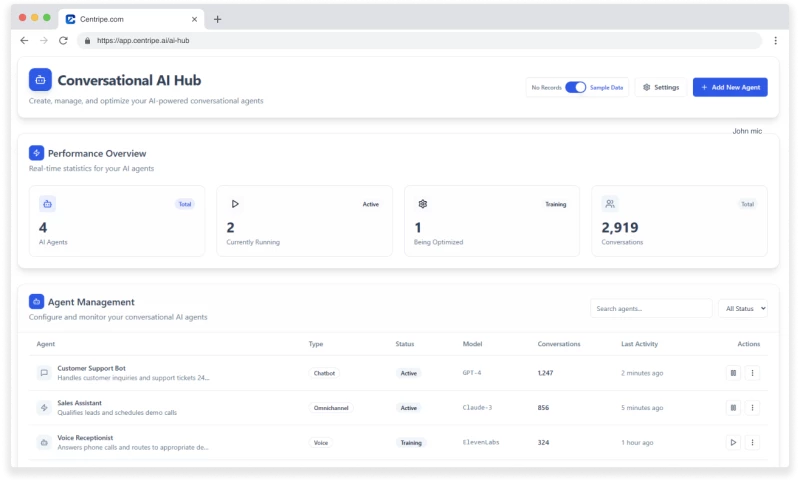Image resolution: width=800 pixels, height=480 pixels.
Task: Click the Agent Management robot icon
Action: (x=36, y=301)
